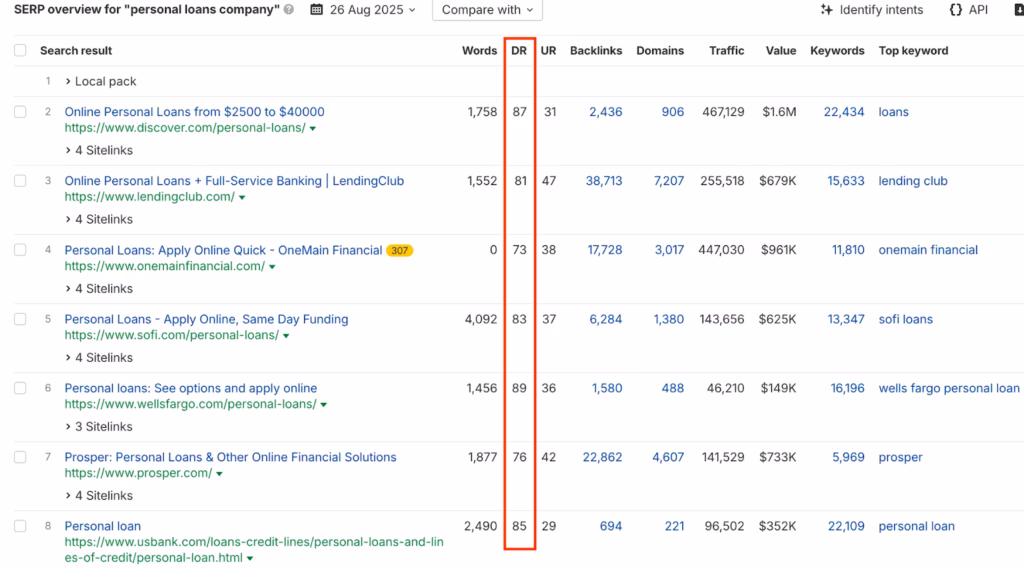Select the checkbox for the Wells Fargo row
The image size is (1024, 570).
coord(20,388)
